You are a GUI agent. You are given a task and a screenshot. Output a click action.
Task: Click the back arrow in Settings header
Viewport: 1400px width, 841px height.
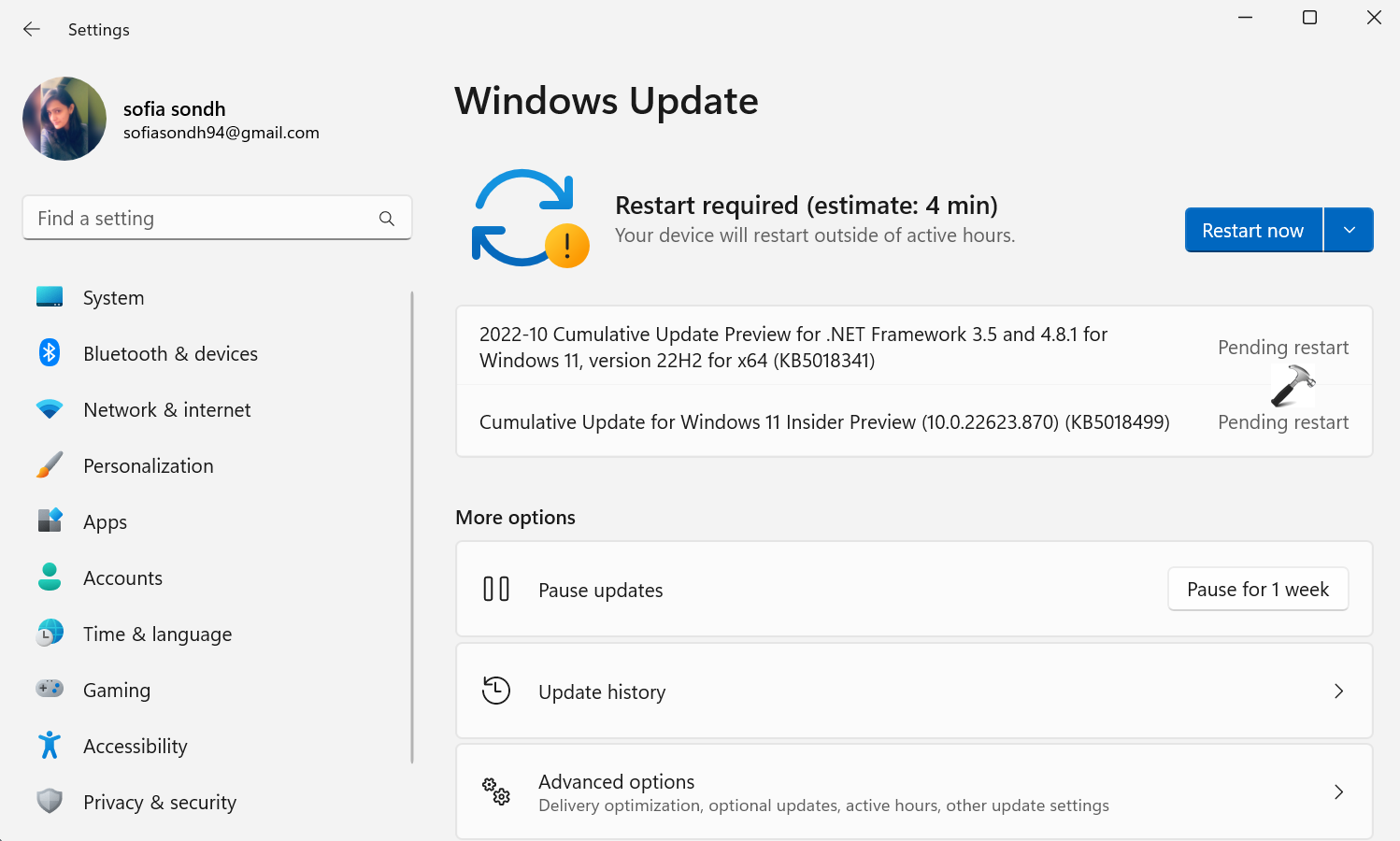click(32, 29)
